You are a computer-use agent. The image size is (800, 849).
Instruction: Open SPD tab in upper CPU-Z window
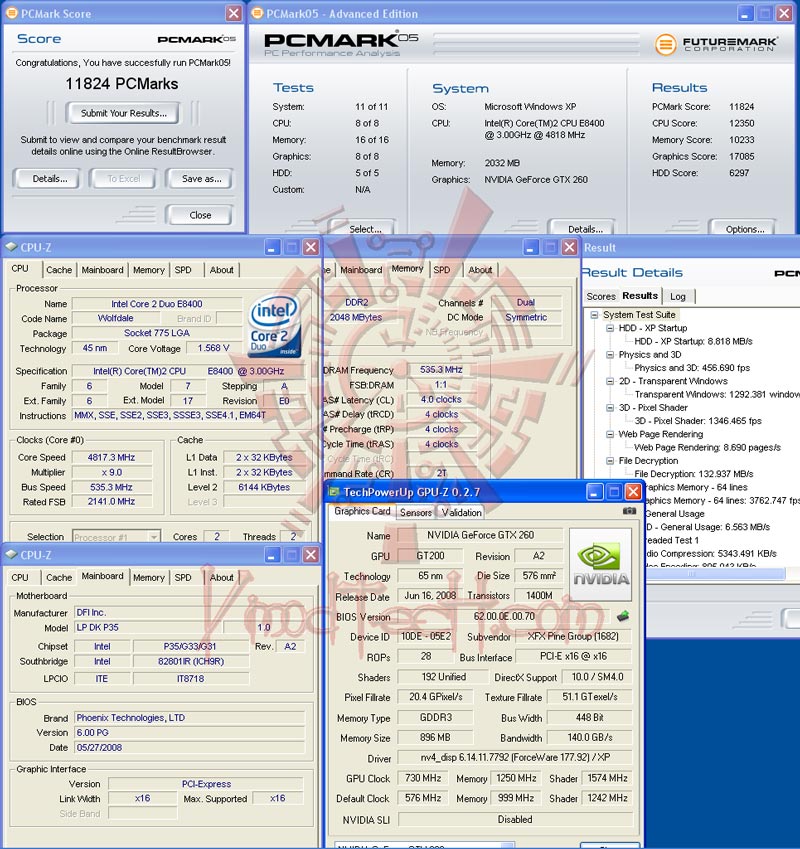(x=183, y=270)
